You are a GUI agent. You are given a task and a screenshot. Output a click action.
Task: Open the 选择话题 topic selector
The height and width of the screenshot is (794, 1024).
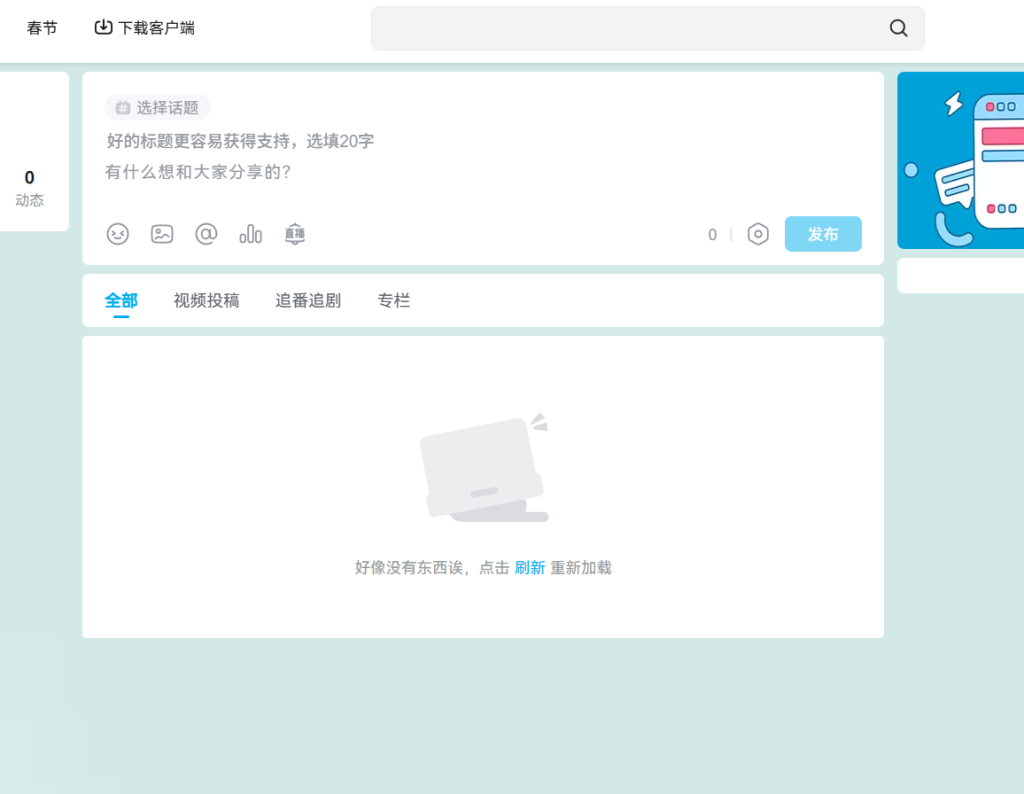[157, 108]
